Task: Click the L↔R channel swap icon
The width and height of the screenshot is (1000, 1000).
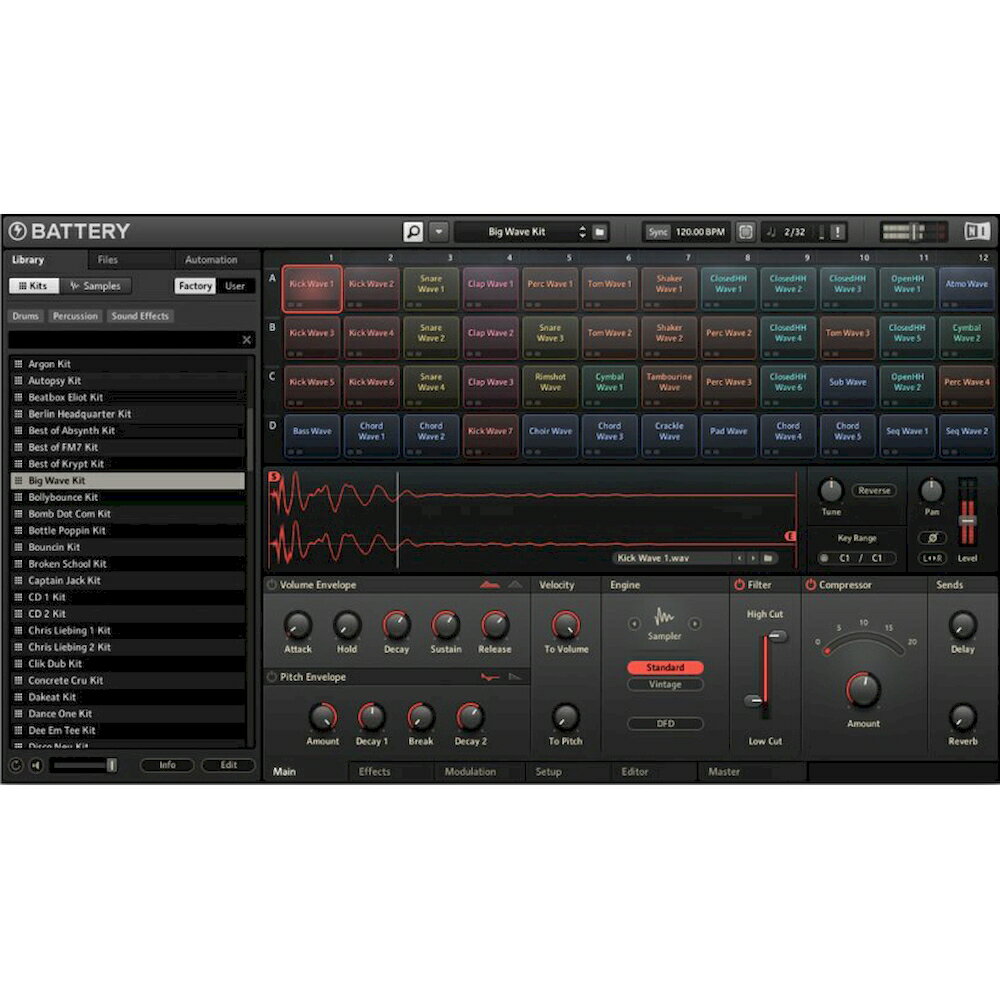Action: click(932, 558)
